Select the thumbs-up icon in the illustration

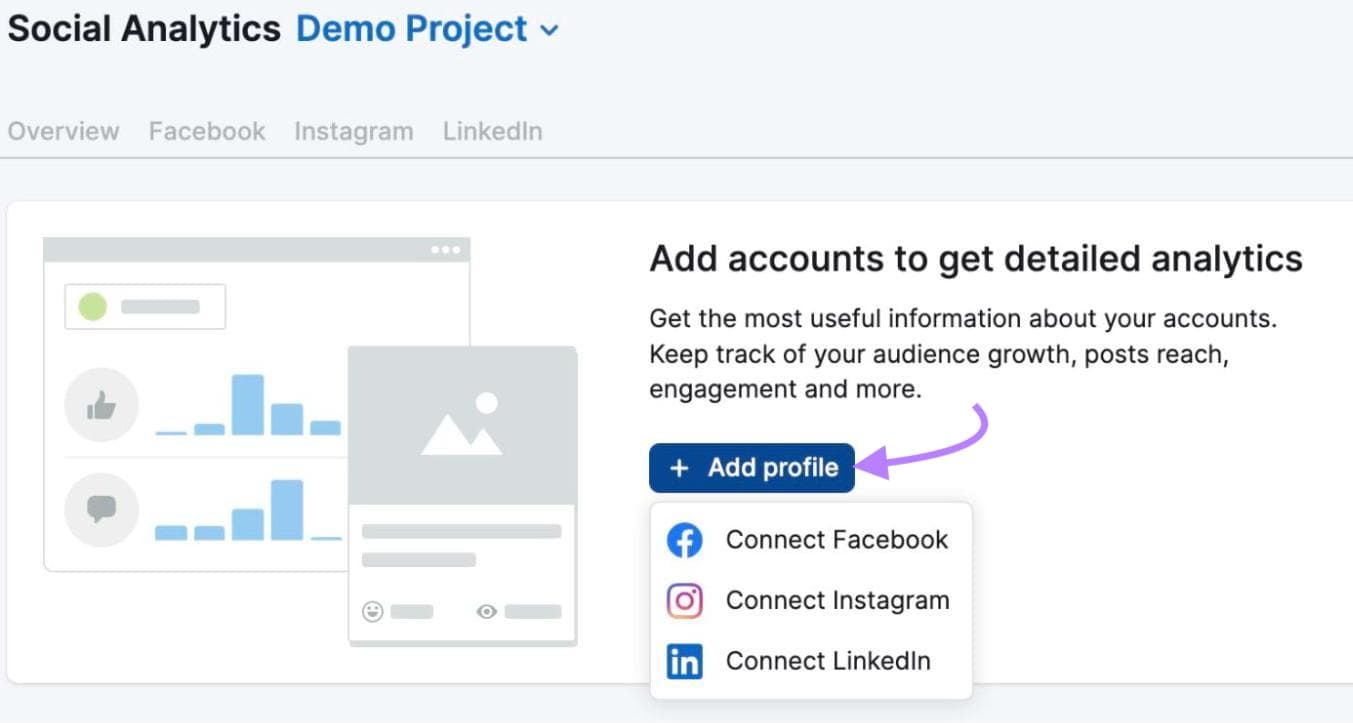[101, 404]
